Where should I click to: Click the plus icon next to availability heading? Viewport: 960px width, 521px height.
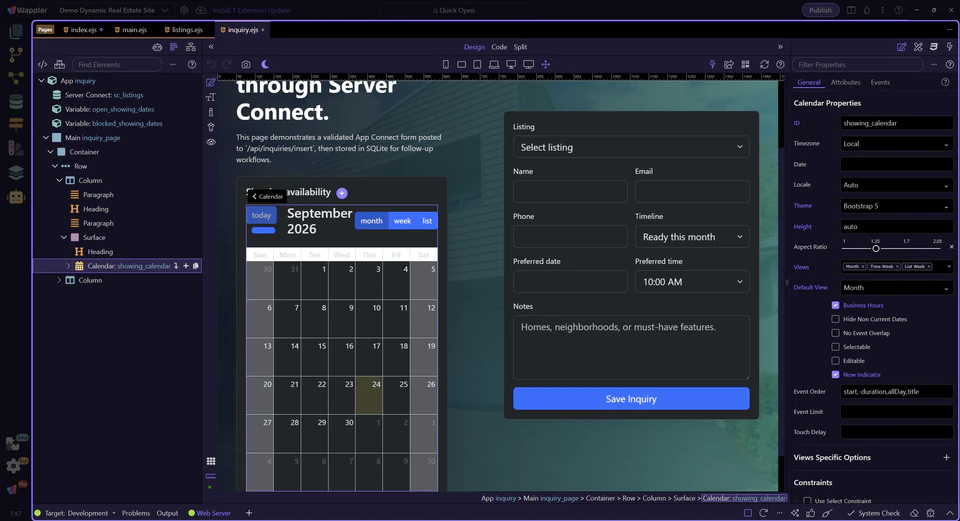coord(342,193)
